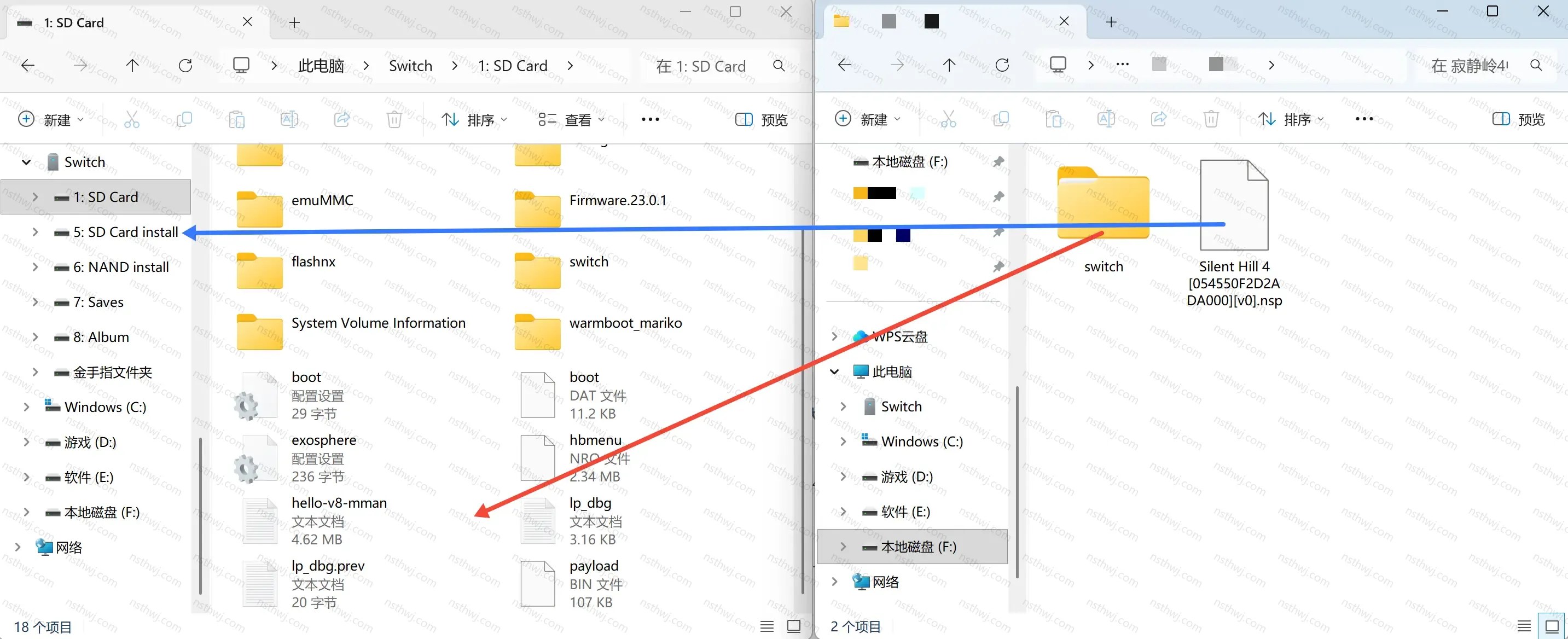1568x639 pixels.
Task: Click Switch in left address breadcrumb
Action: click(410, 66)
